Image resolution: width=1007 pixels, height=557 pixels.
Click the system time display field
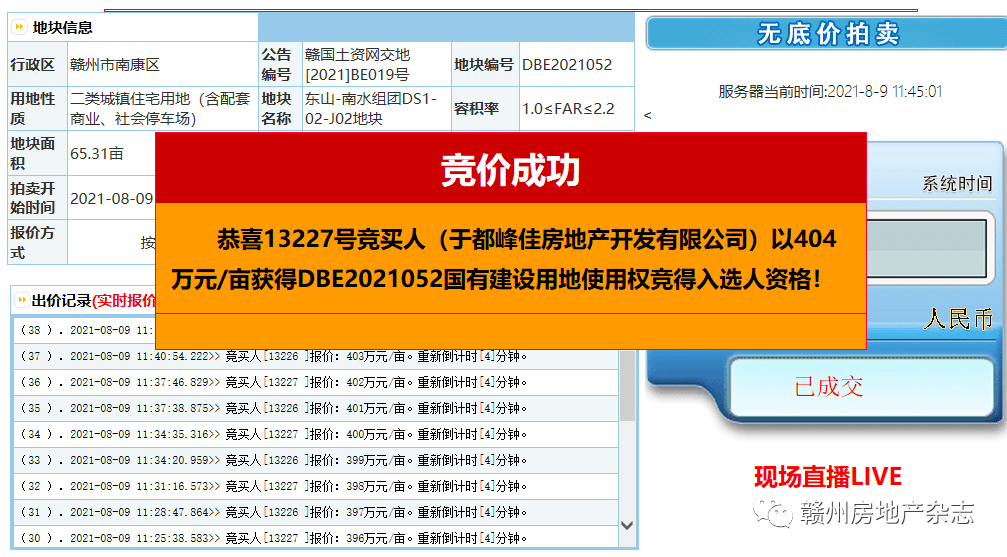pyautogui.click(x=926, y=248)
